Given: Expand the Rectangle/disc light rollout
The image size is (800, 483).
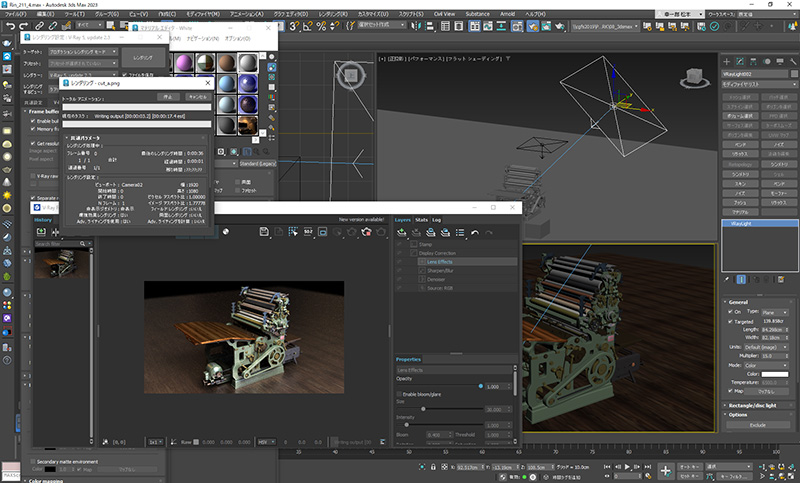Looking at the screenshot, I should pyautogui.click(x=759, y=405).
